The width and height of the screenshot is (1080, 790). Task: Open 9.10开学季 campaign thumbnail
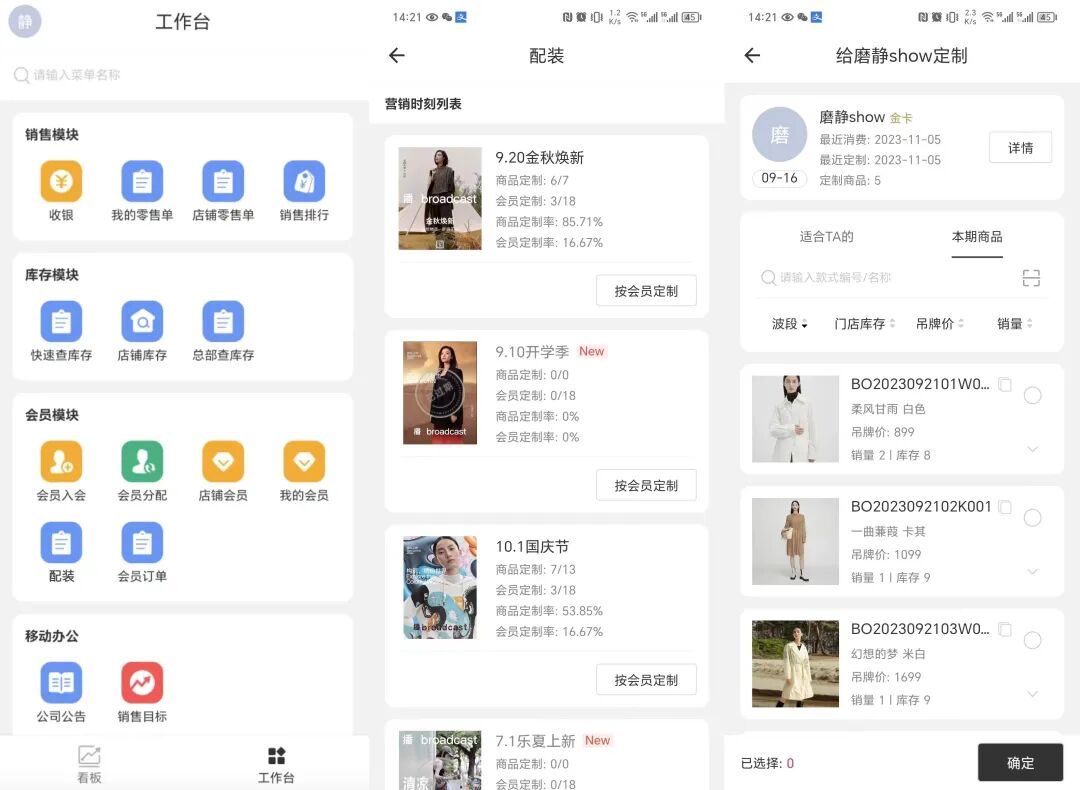(x=439, y=393)
